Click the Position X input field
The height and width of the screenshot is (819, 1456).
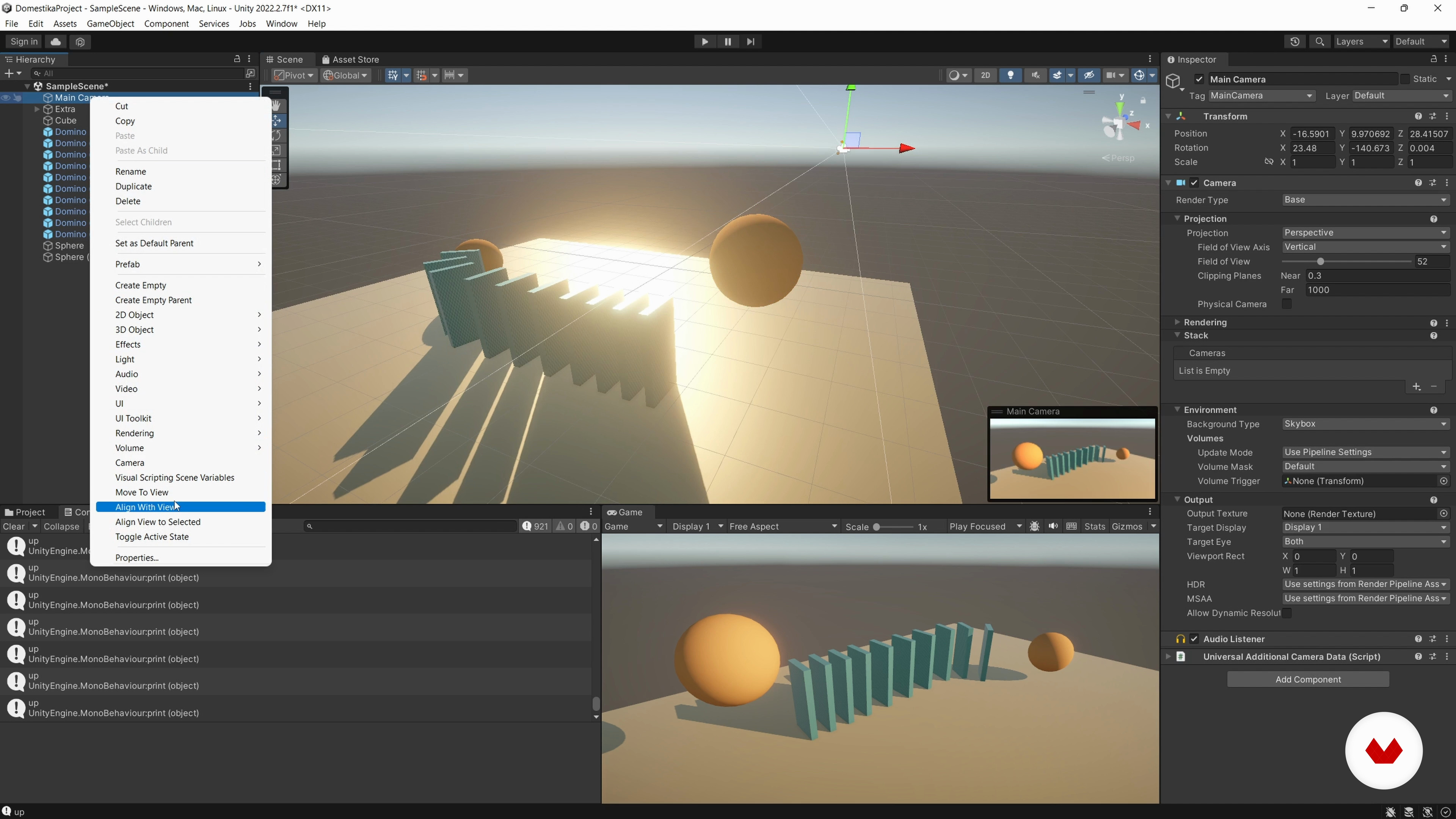[1312, 134]
